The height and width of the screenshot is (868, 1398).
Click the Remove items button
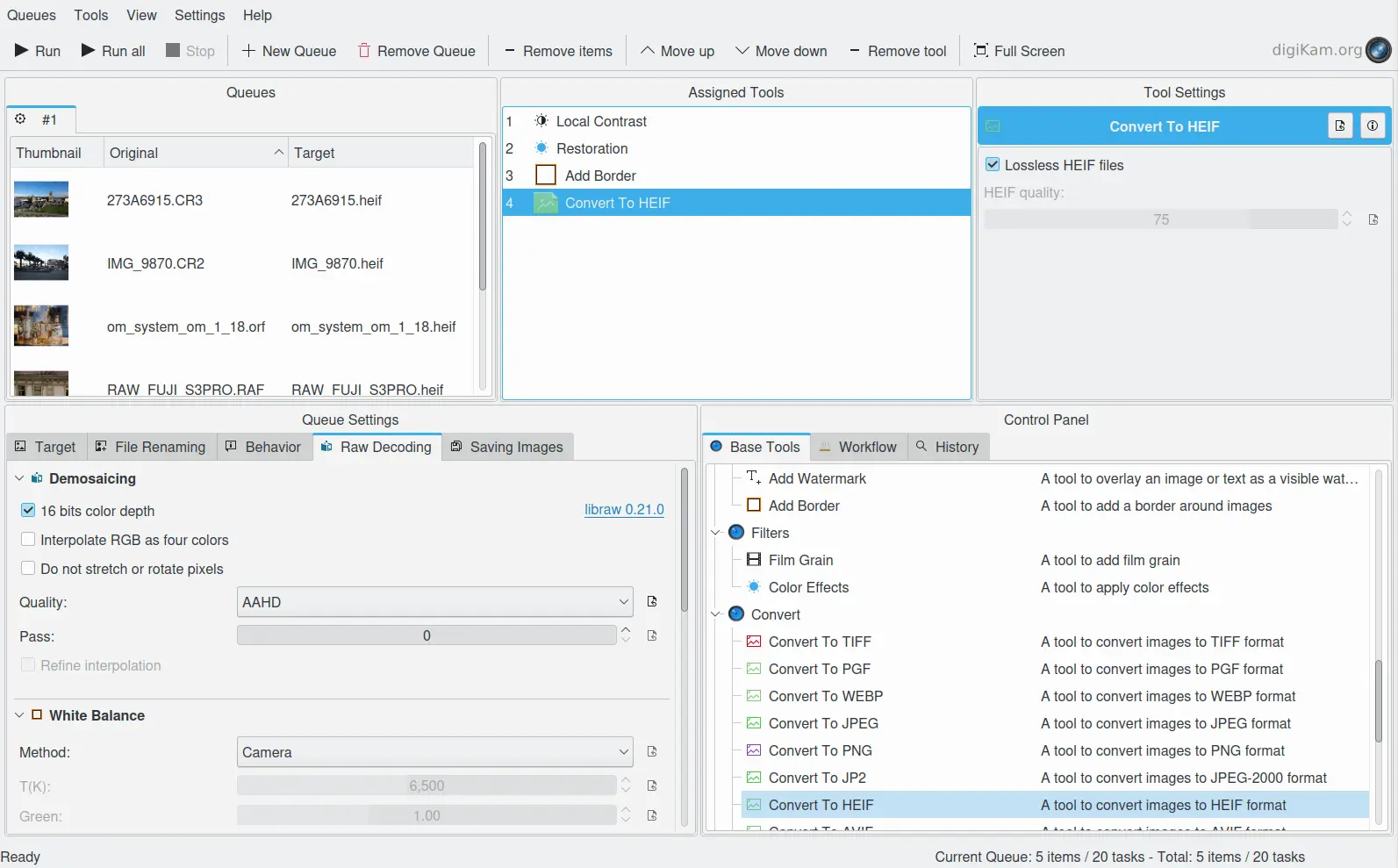click(558, 51)
